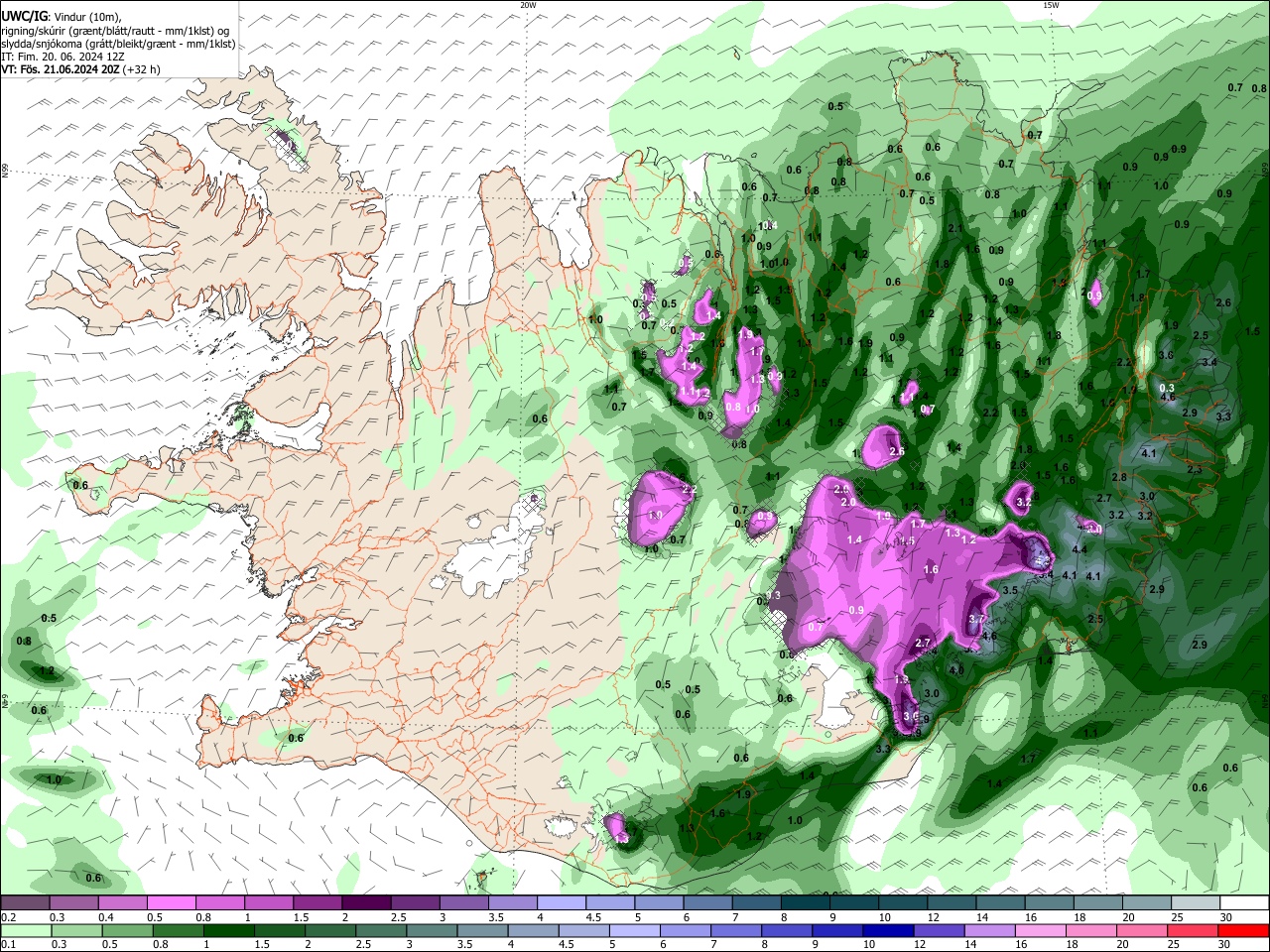The height and width of the screenshot is (952, 1270).
Task: Pick darkest green swatch between 1 and 1.5
Action: 228,930
